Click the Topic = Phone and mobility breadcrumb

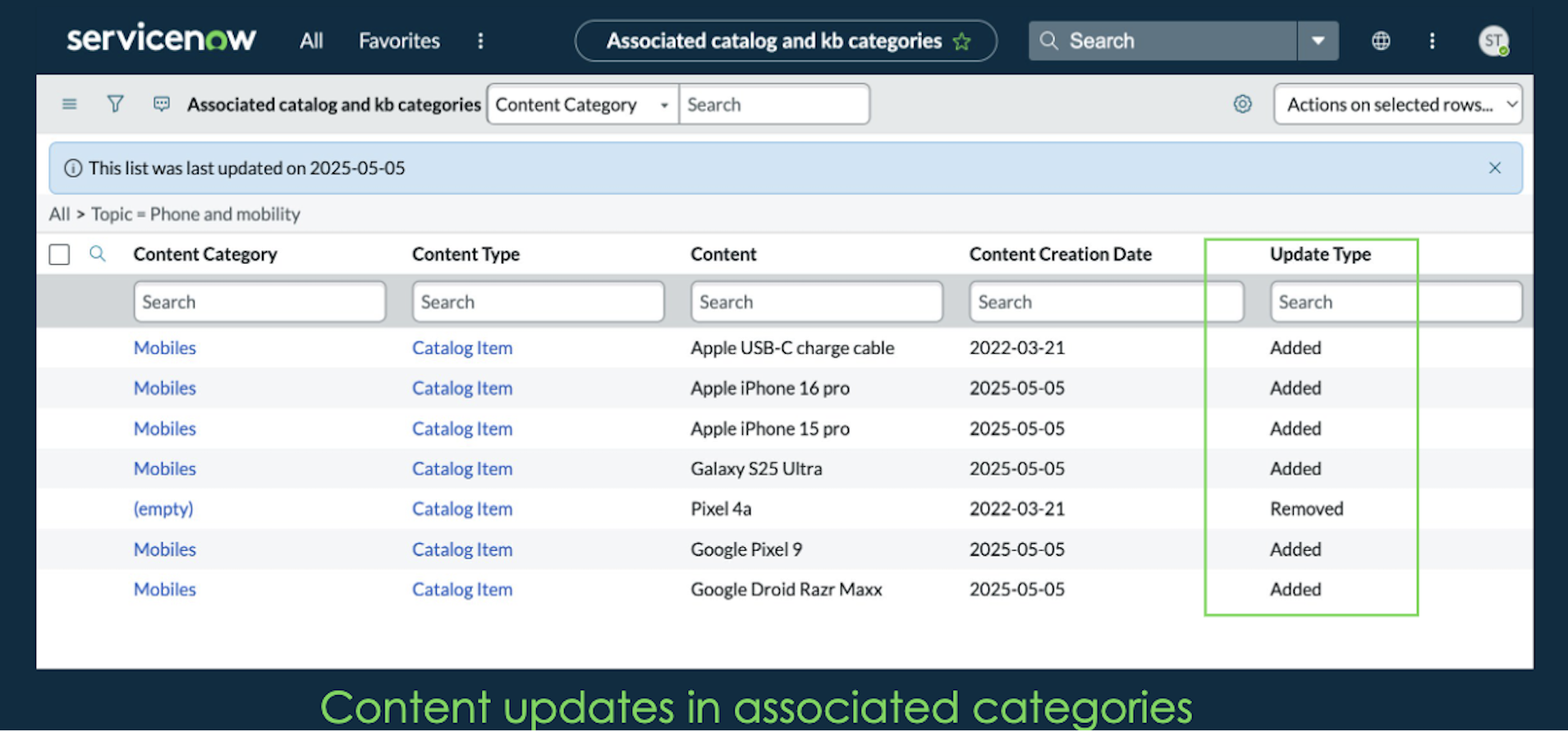coord(195,214)
